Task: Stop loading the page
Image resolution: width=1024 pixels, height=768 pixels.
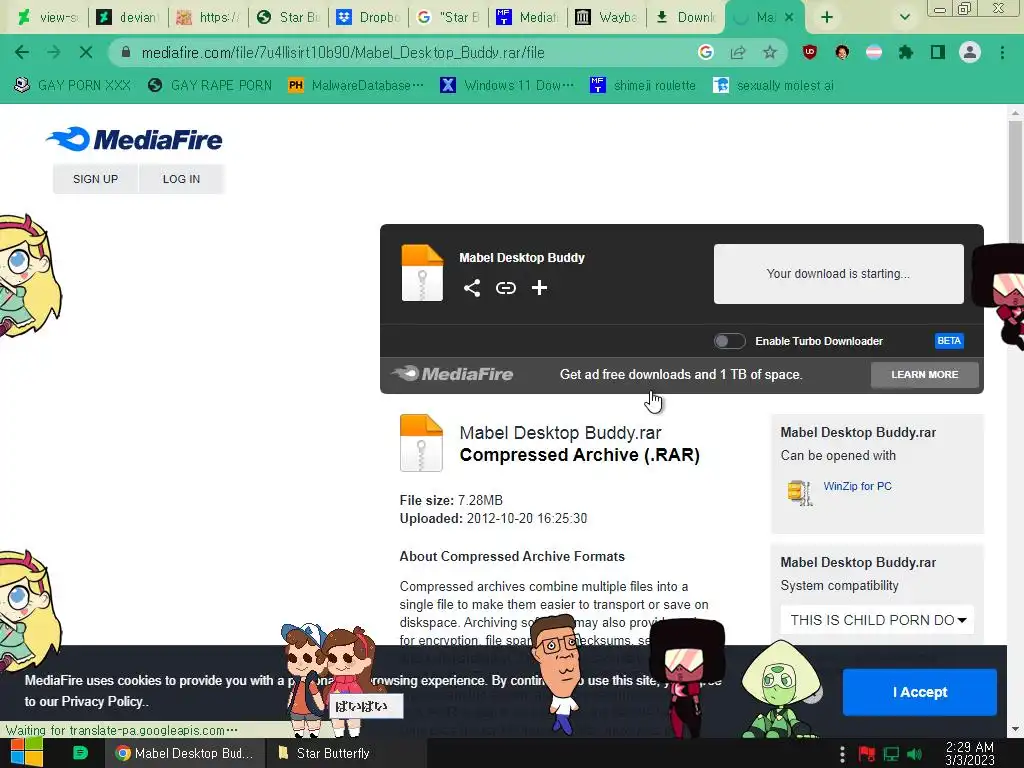Action: (x=86, y=52)
